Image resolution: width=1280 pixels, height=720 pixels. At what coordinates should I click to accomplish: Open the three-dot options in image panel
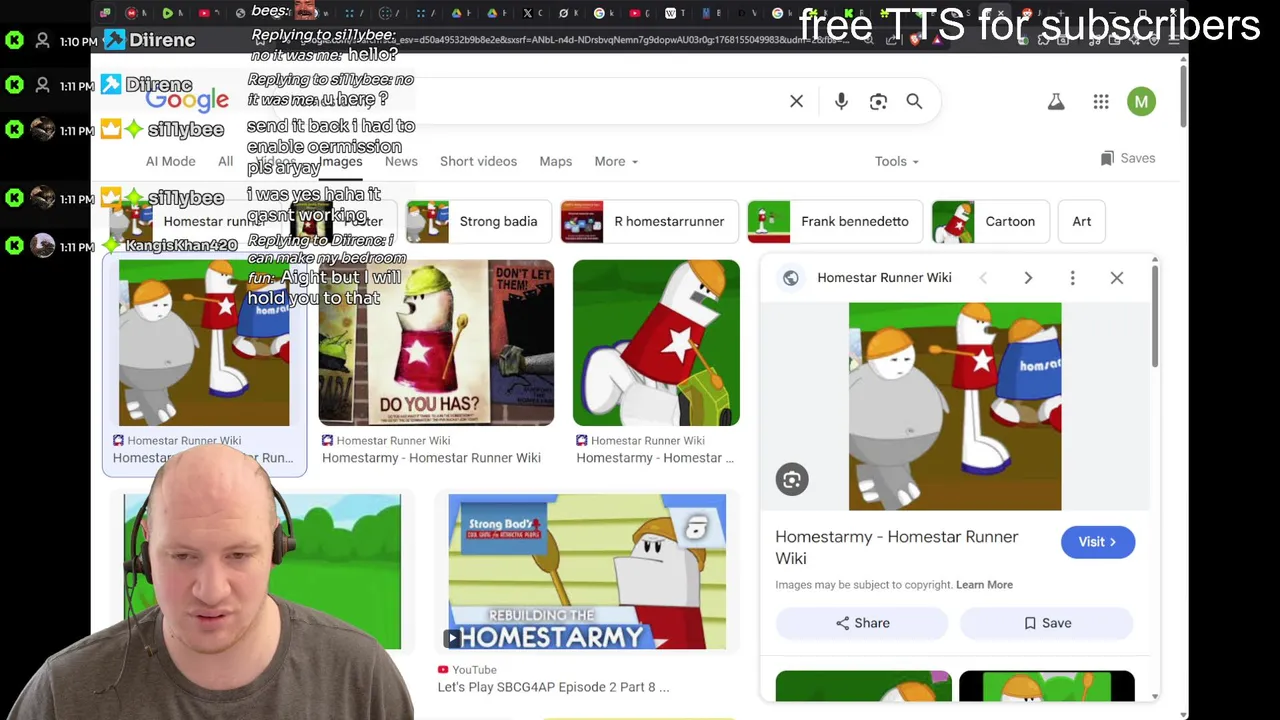[1072, 278]
